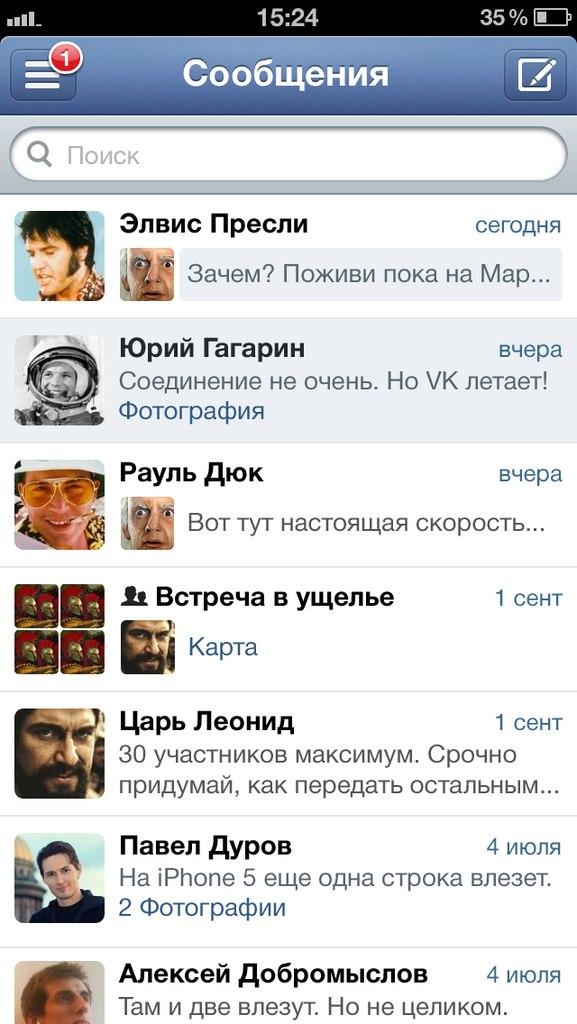
Task: Open the Алексей Добромыслов conversation
Action: coord(288,985)
